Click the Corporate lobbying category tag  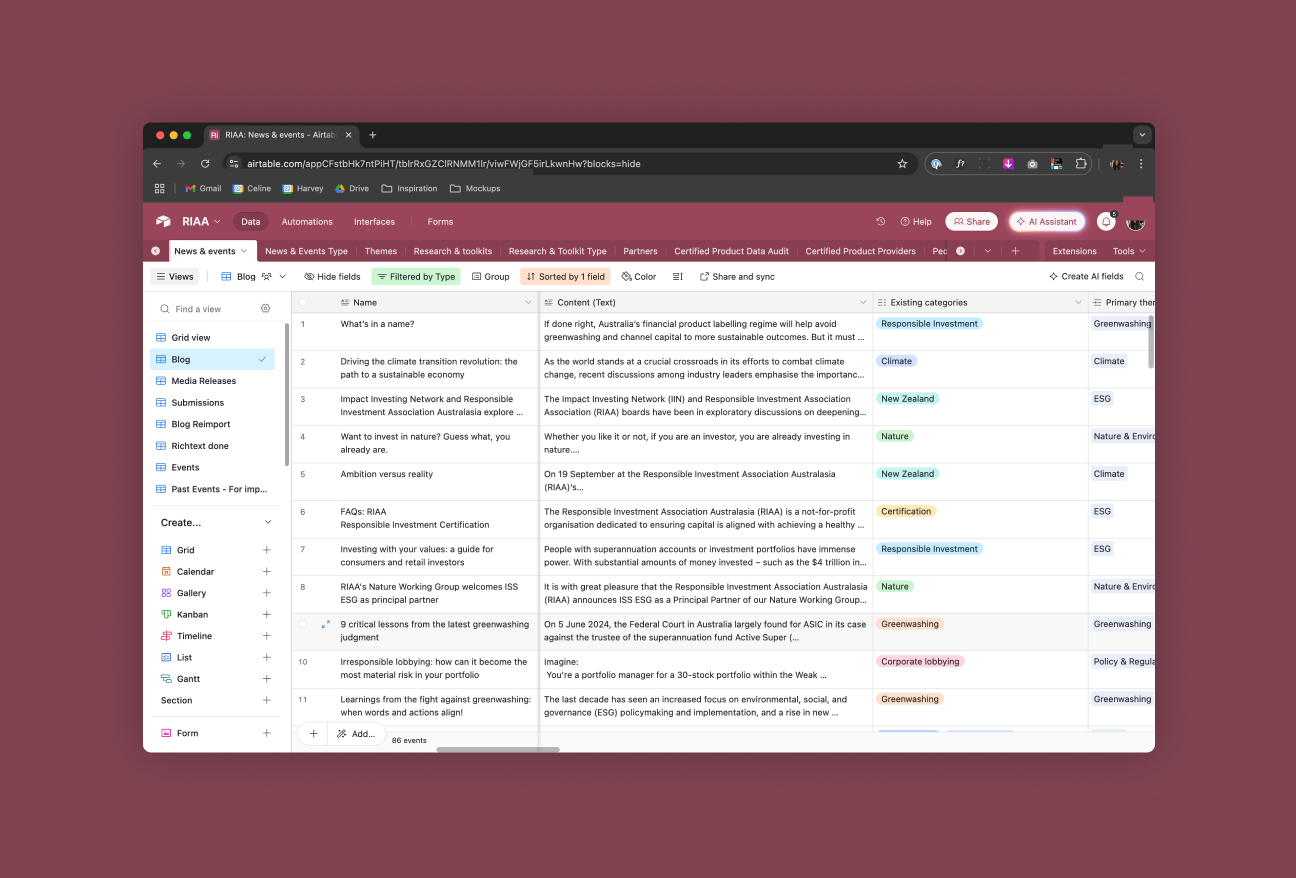pyautogui.click(x=920, y=662)
